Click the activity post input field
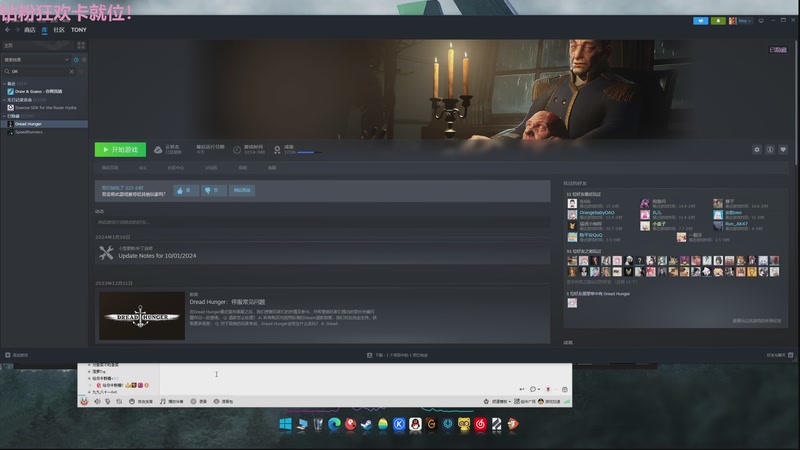 click(x=322, y=222)
